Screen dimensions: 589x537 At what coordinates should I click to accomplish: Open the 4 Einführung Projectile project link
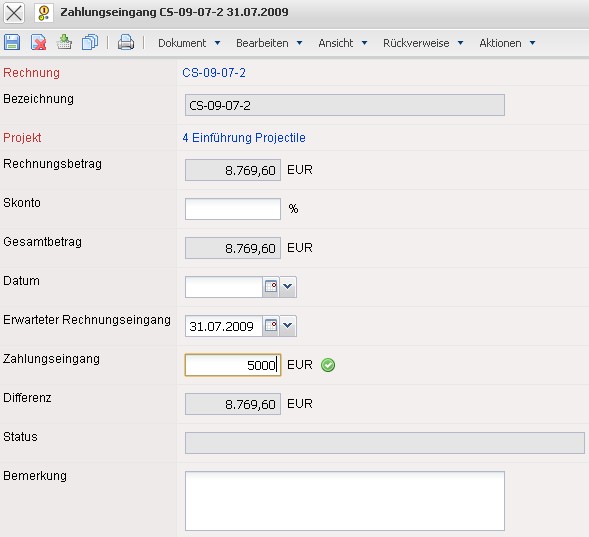point(244,138)
